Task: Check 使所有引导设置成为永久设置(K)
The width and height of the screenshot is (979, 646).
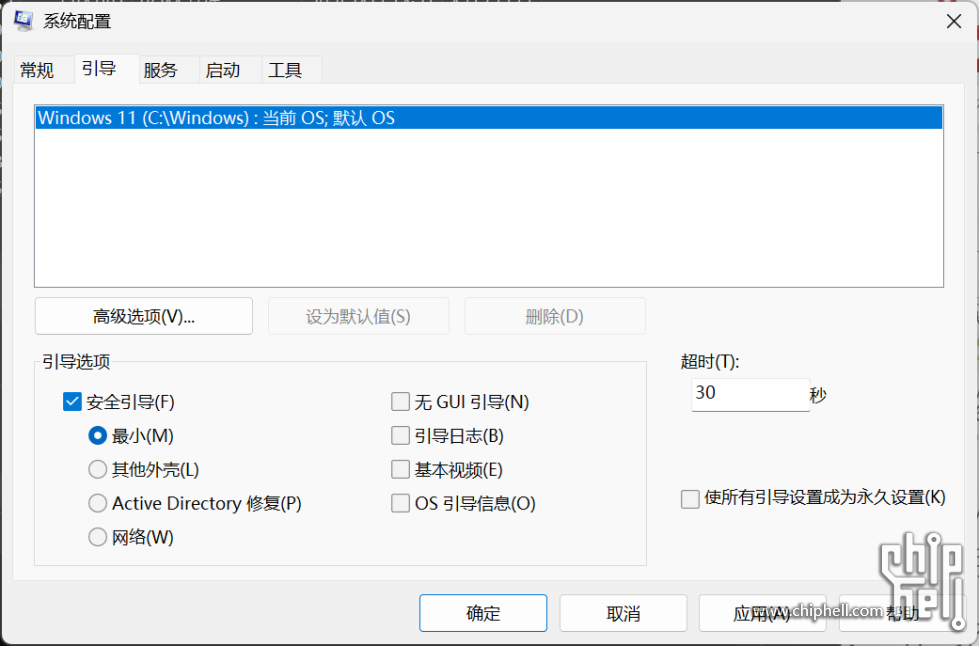Action: (690, 499)
